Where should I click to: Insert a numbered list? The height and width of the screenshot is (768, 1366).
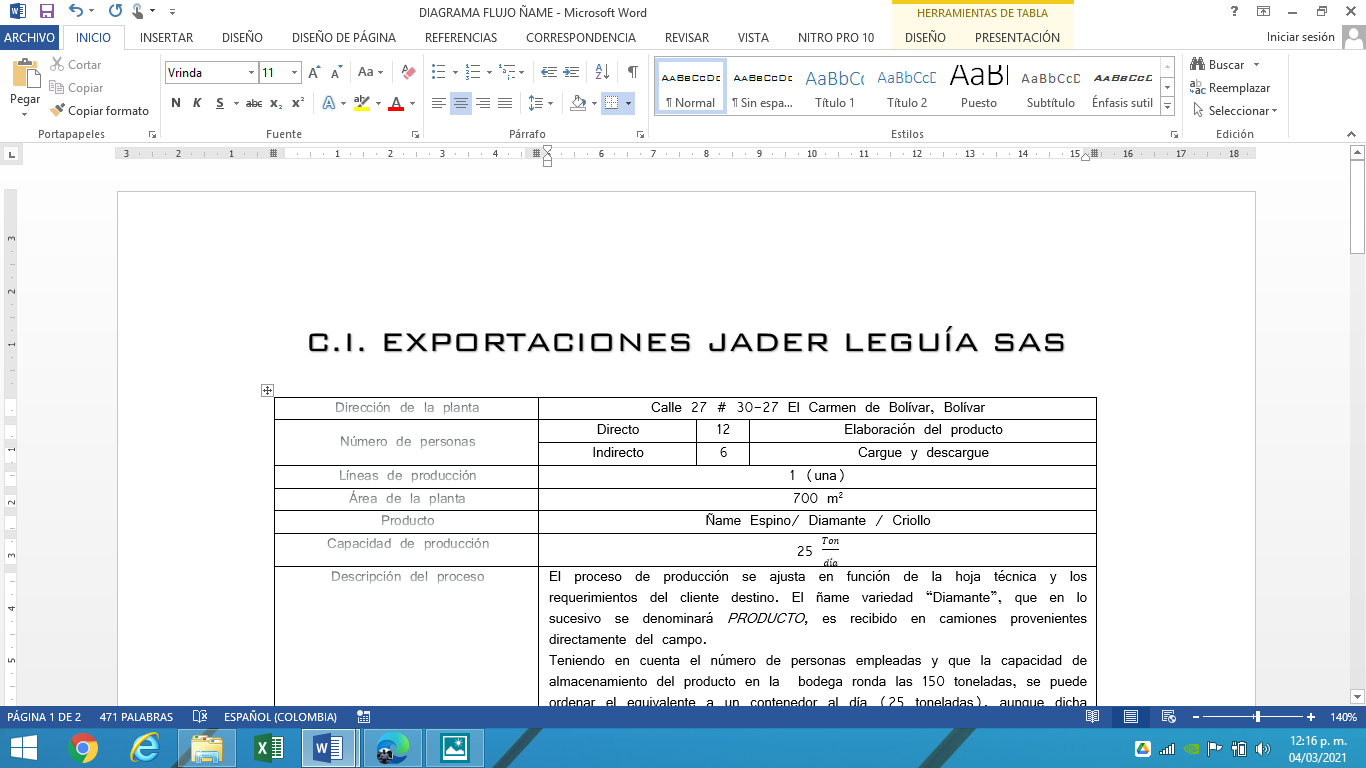pos(473,72)
